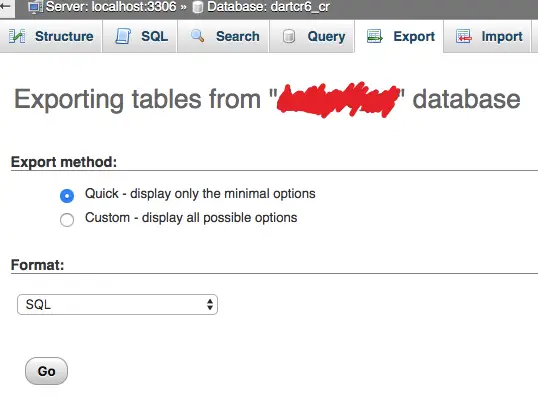Open the Format SQL dropdown
538x412 pixels.
(117, 304)
